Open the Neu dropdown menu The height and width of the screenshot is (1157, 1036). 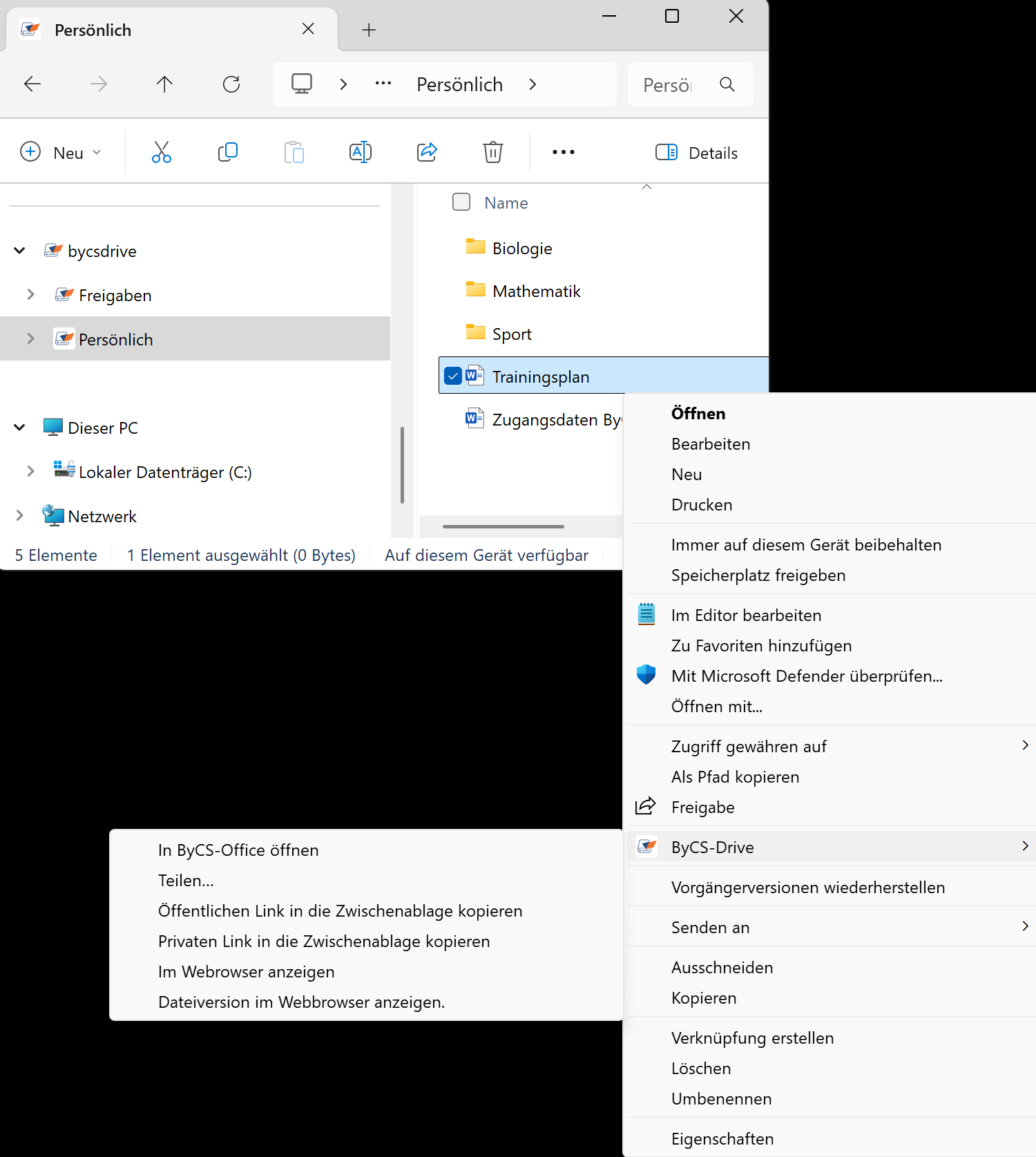(61, 153)
